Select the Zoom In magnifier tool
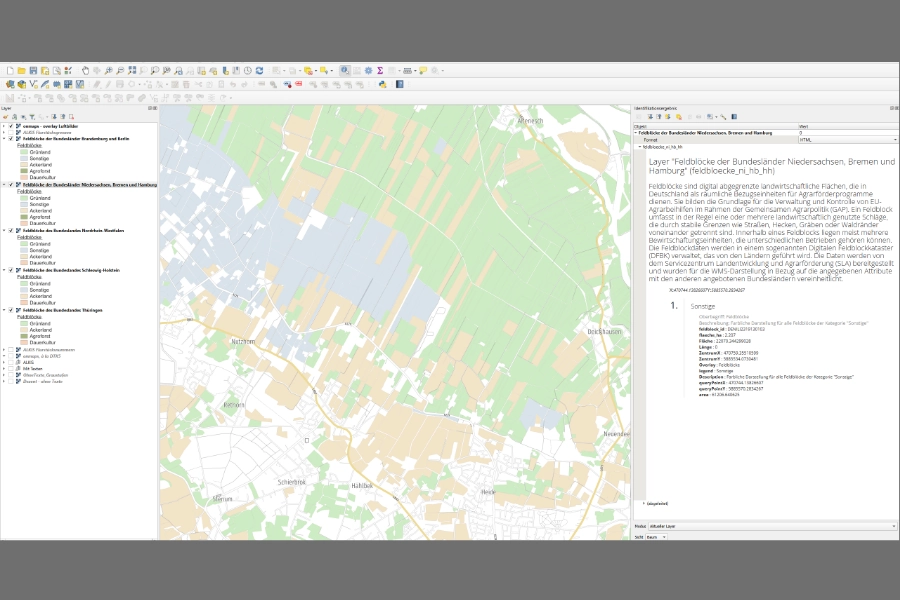Viewport: 900px width, 600px height. (108, 70)
